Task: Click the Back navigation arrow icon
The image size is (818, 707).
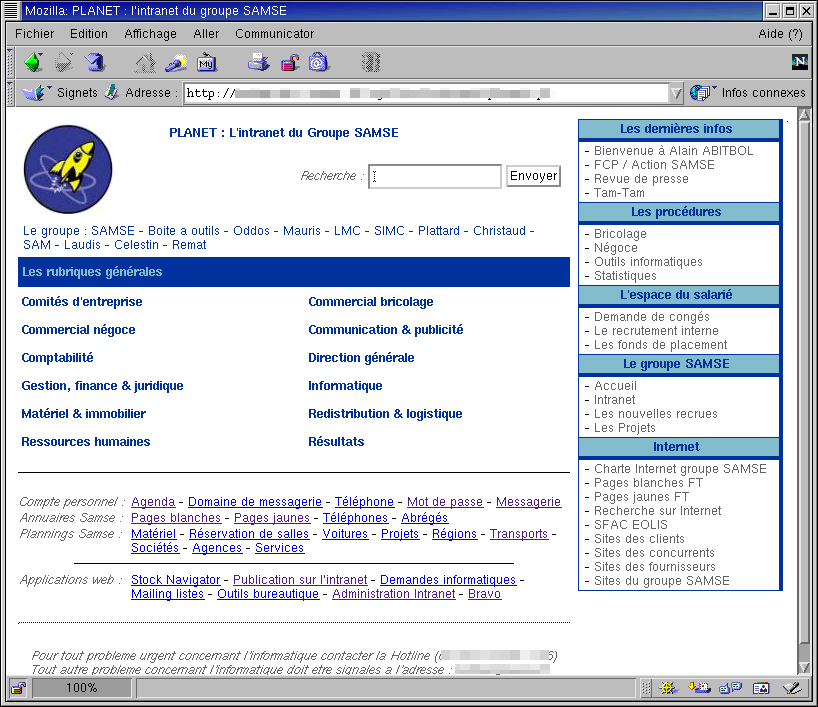Action: [x=33, y=63]
